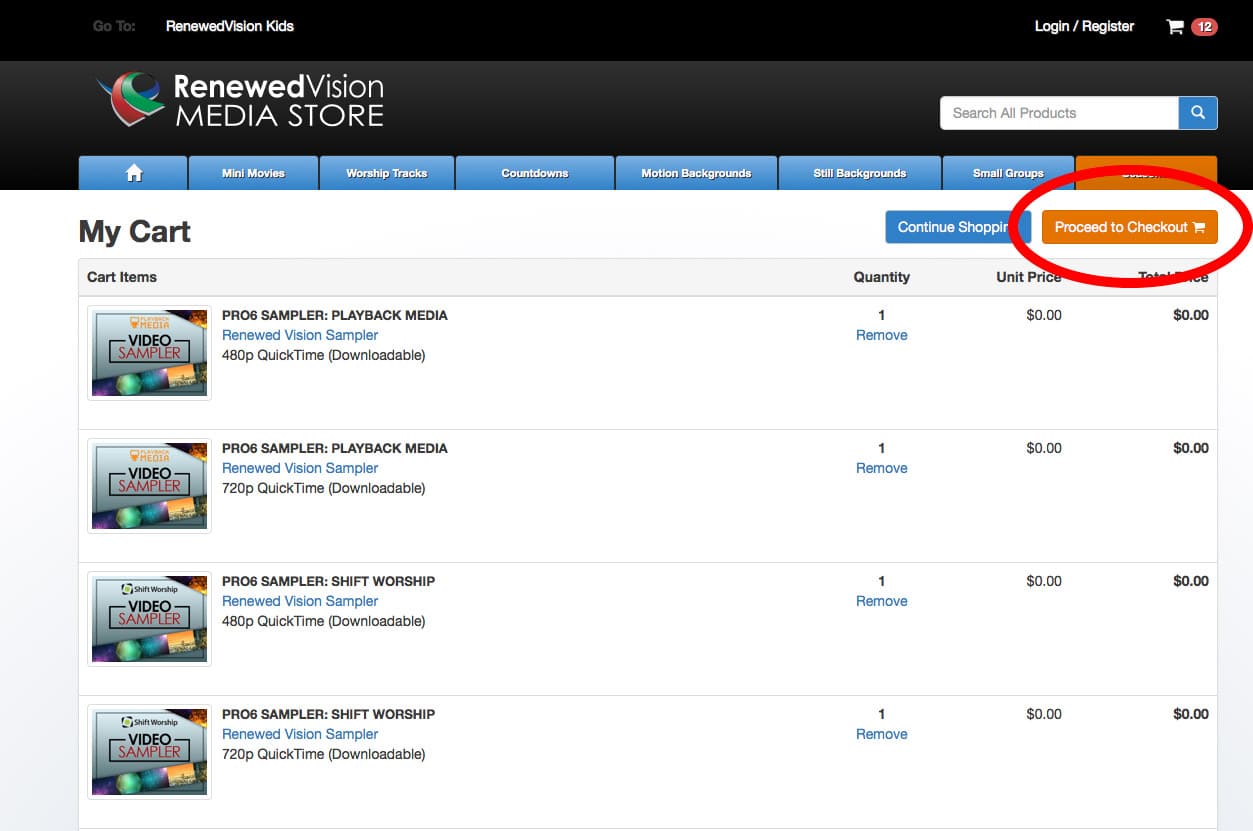Screen dimensions: 1253x831
Task: Remove Shift Worship 480p QuickTime item
Action: (x=882, y=601)
